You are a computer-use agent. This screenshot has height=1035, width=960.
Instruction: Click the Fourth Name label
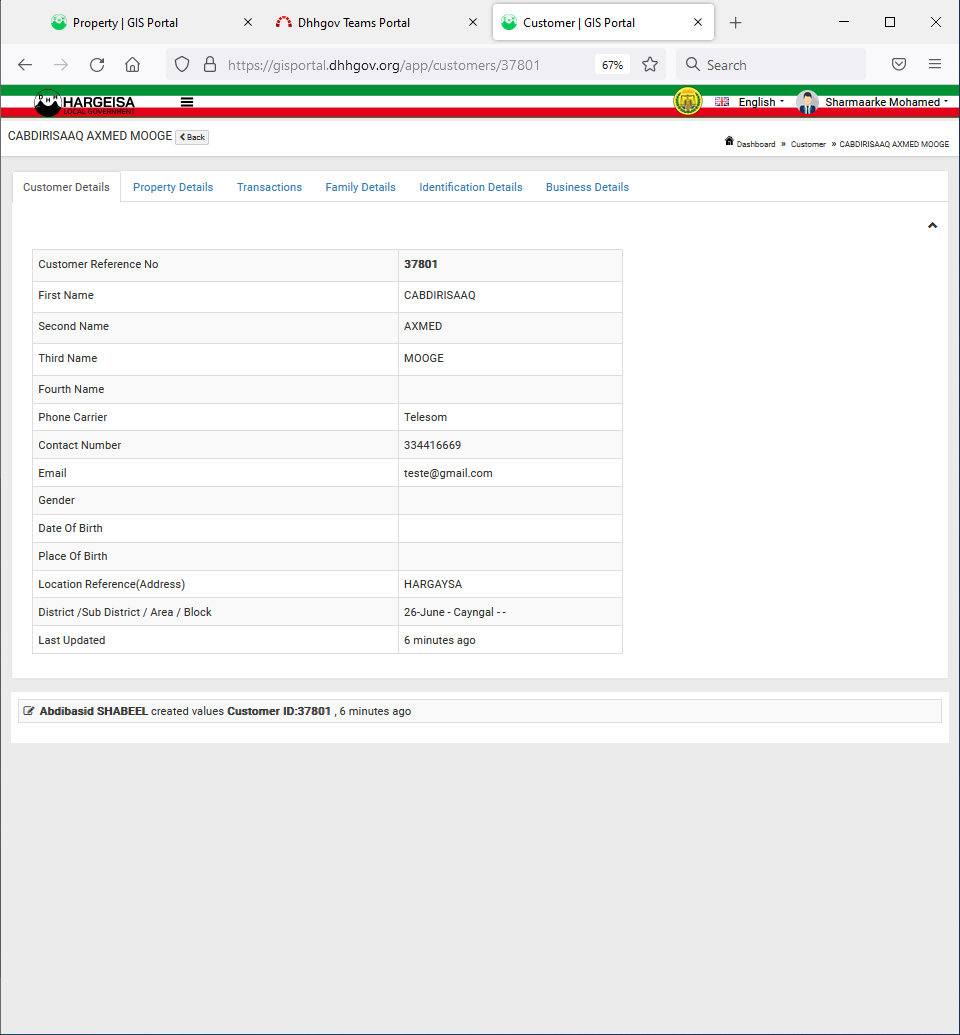point(71,389)
